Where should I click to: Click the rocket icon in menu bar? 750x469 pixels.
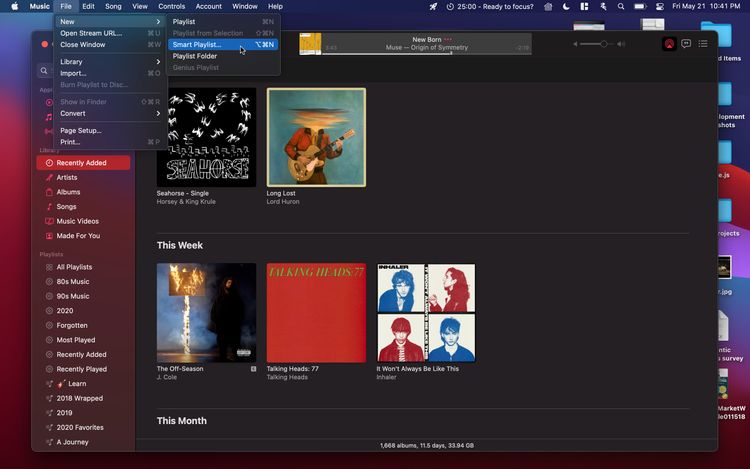(x=433, y=6)
